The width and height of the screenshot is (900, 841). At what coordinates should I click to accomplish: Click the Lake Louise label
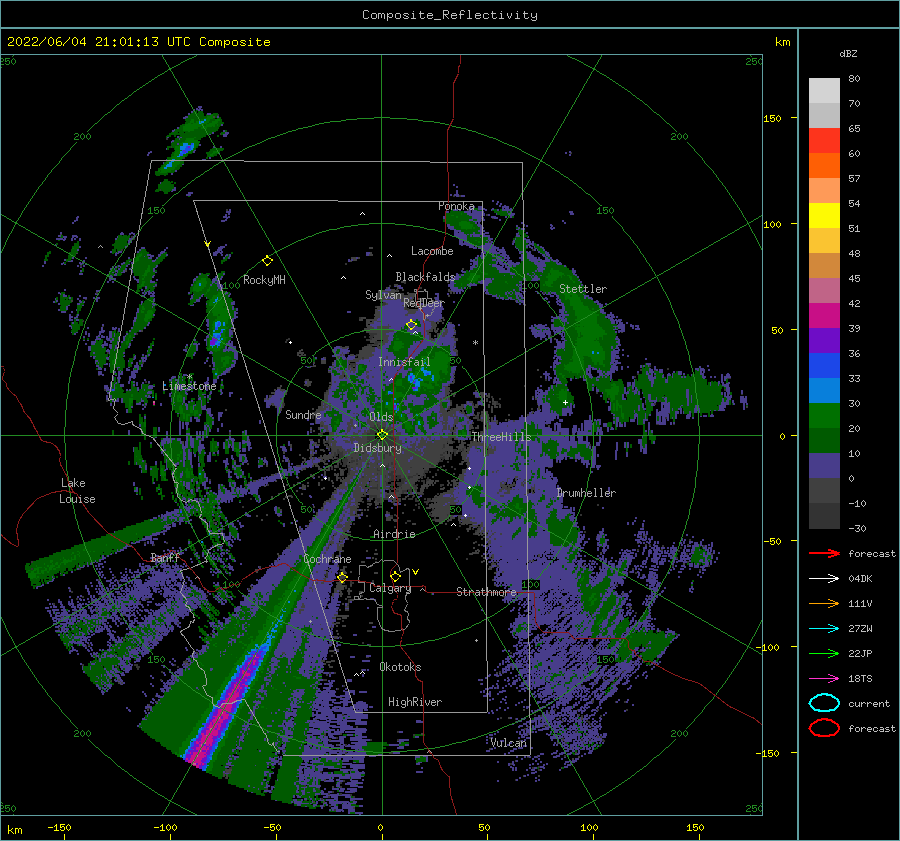click(77, 491)
